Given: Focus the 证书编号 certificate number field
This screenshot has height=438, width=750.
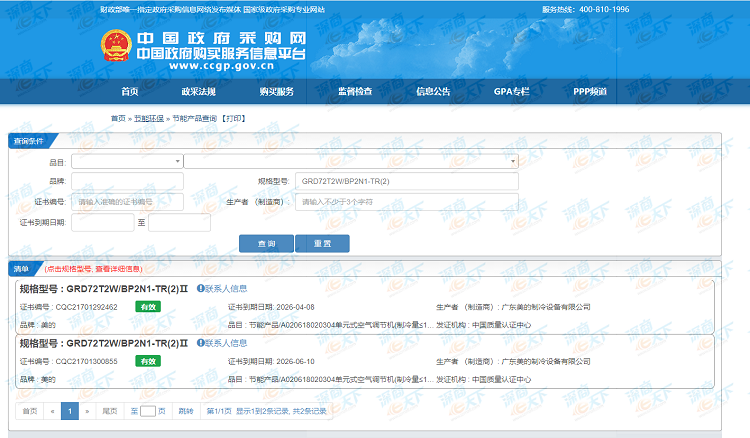Looking at the screenshot, I should pyautogui.click(x=127, y=202).
